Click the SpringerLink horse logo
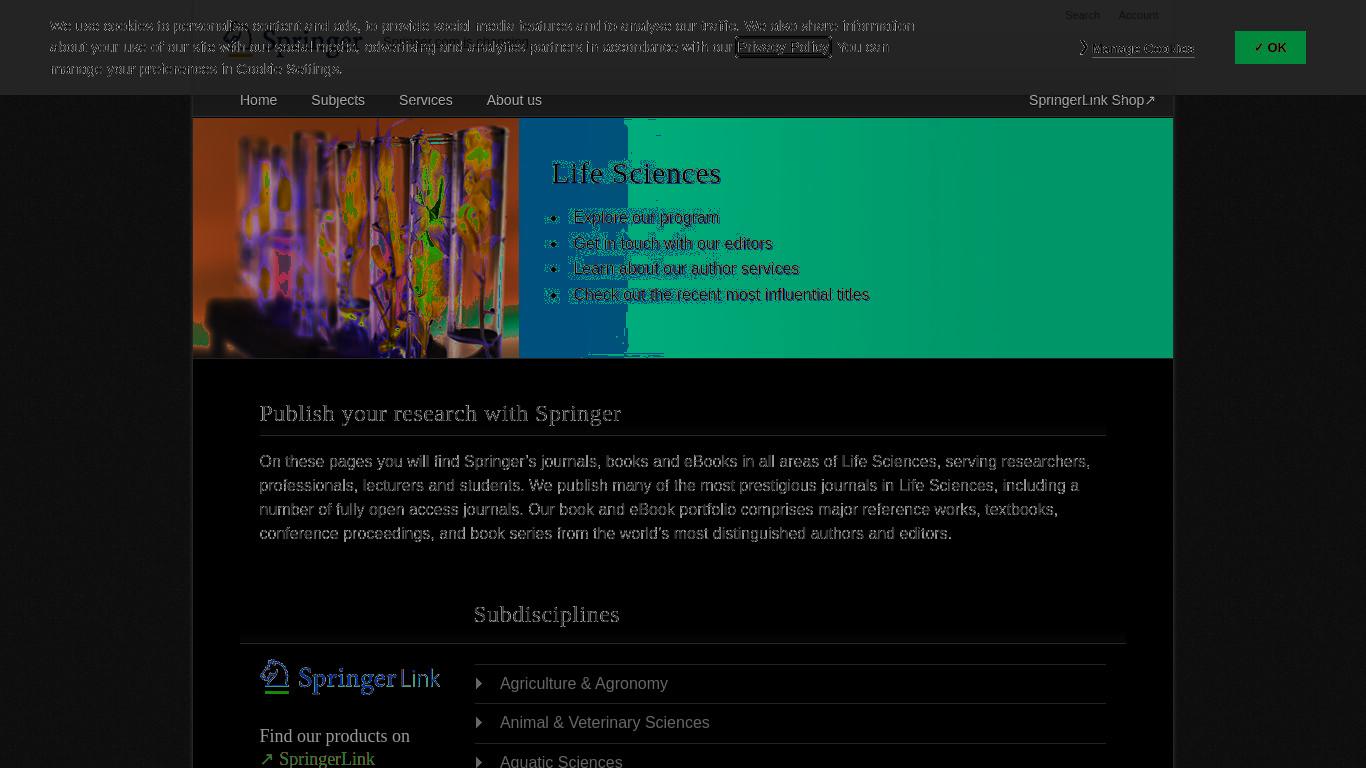The width and height of the screenshot is (1366, 768). coord(350,677)
